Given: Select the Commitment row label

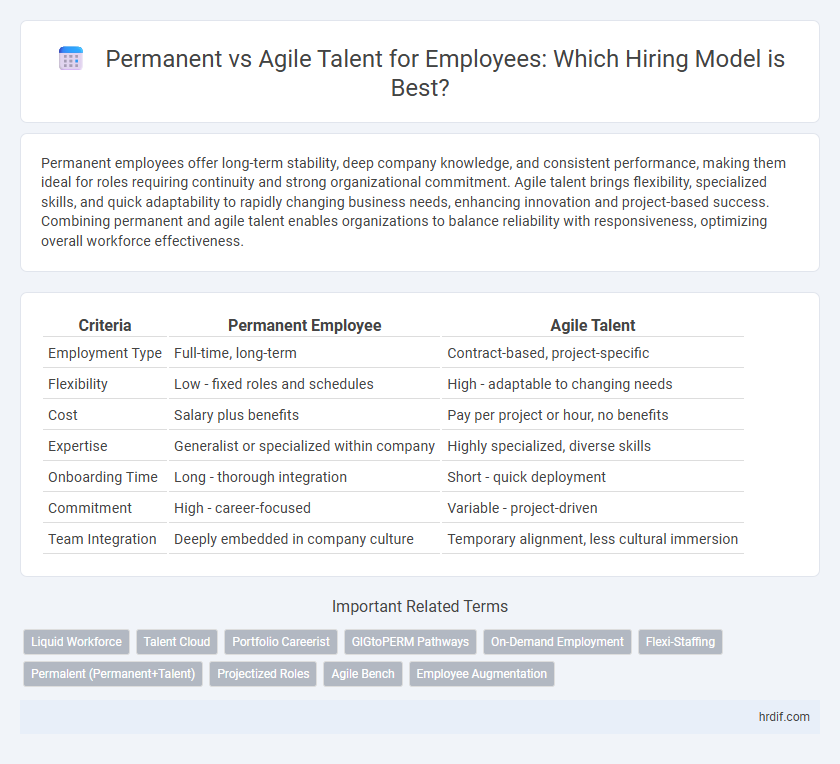Looking at the screenshot, I should [105, 508].
